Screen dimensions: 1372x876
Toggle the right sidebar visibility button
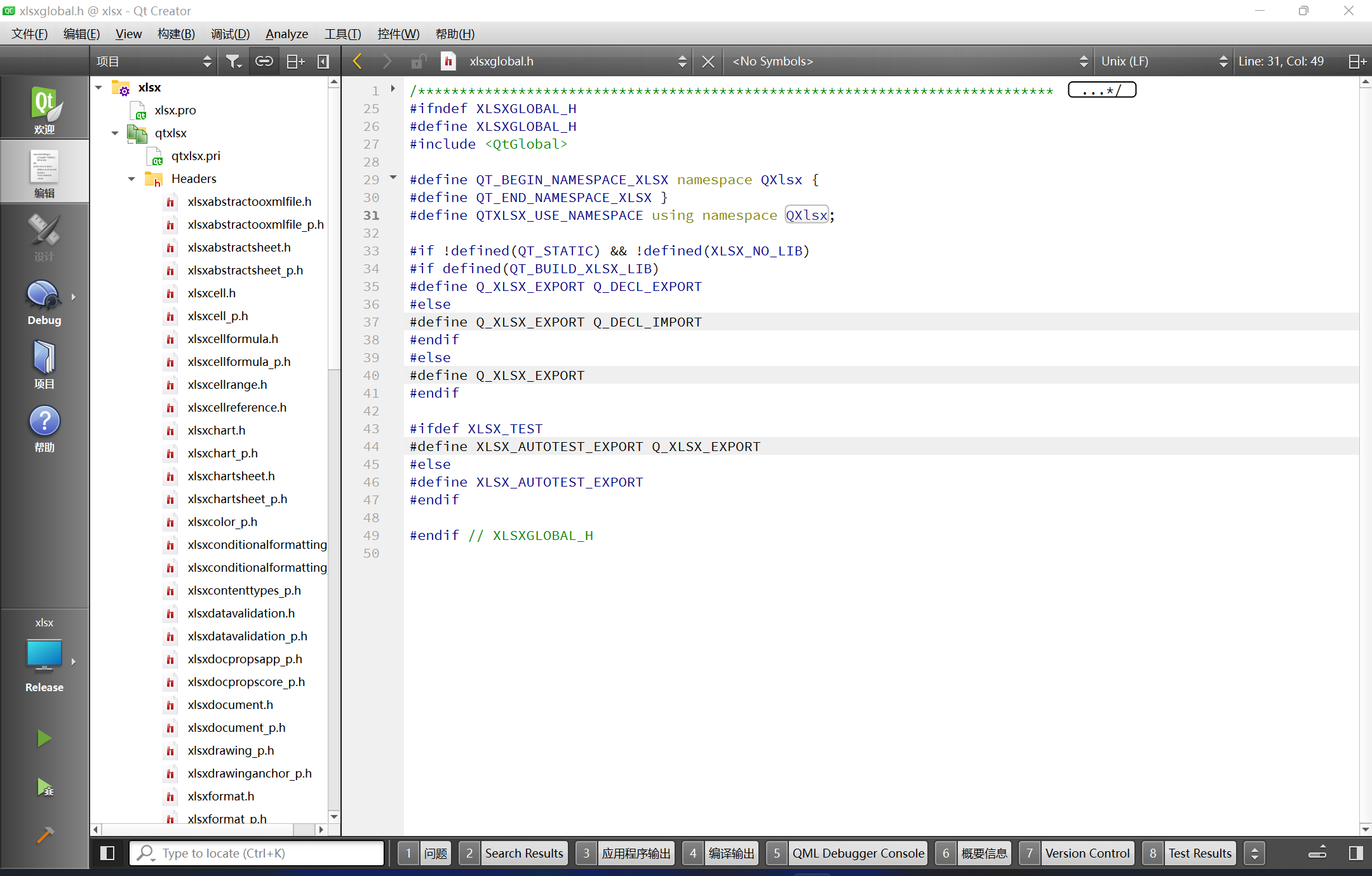[1355, 853]
